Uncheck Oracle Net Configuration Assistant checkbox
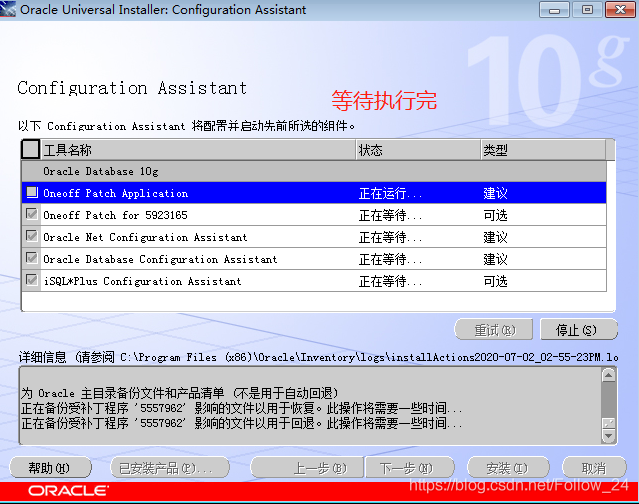The image size is (639, 504). click(x=32, y=236)
